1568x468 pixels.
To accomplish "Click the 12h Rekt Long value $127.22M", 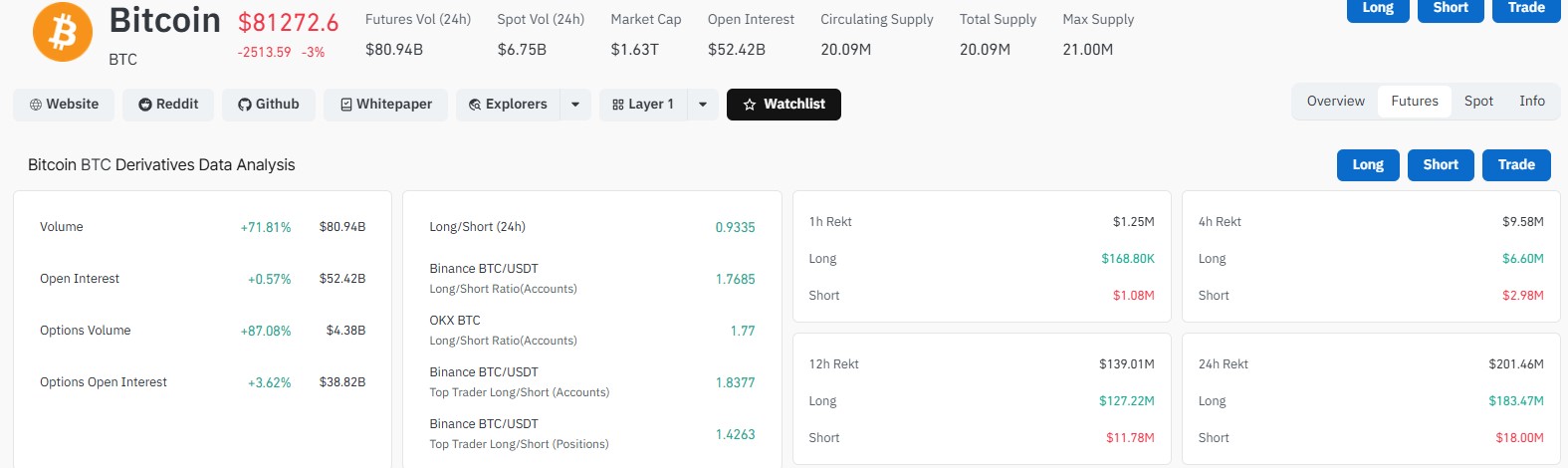I will click(x=1127, y=401).
